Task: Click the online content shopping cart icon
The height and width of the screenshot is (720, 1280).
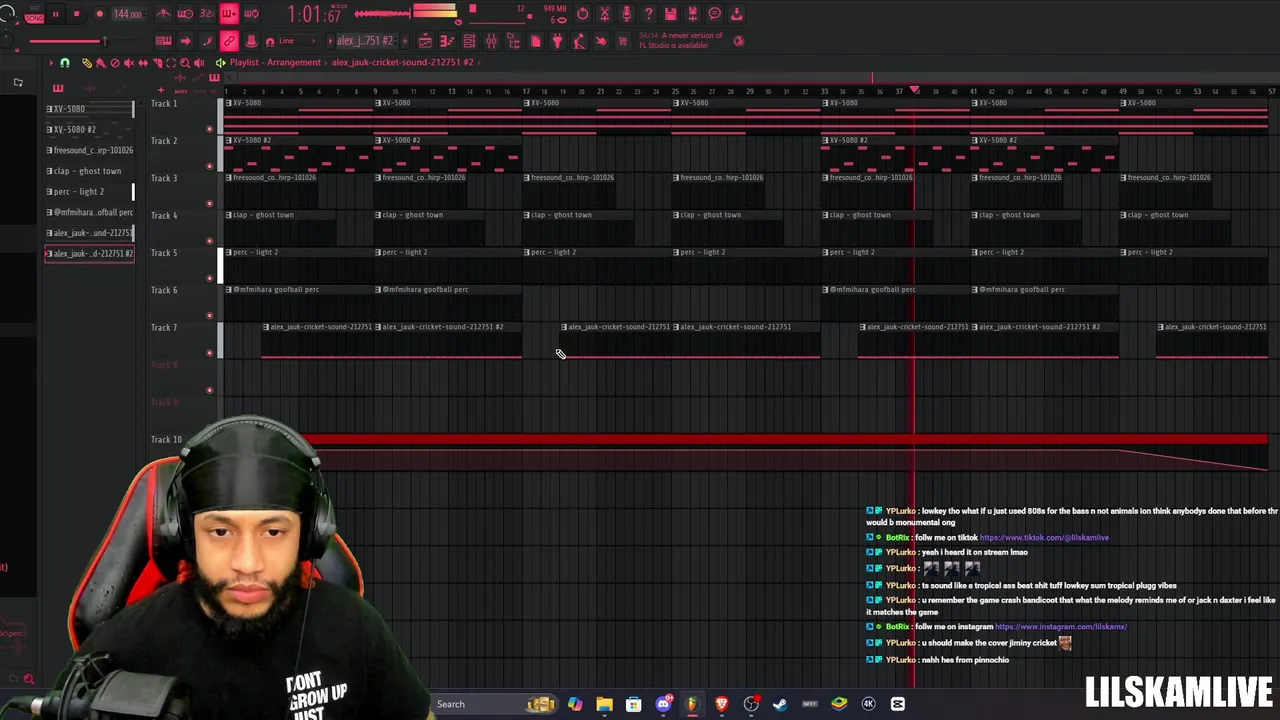Action: point(623,41)
